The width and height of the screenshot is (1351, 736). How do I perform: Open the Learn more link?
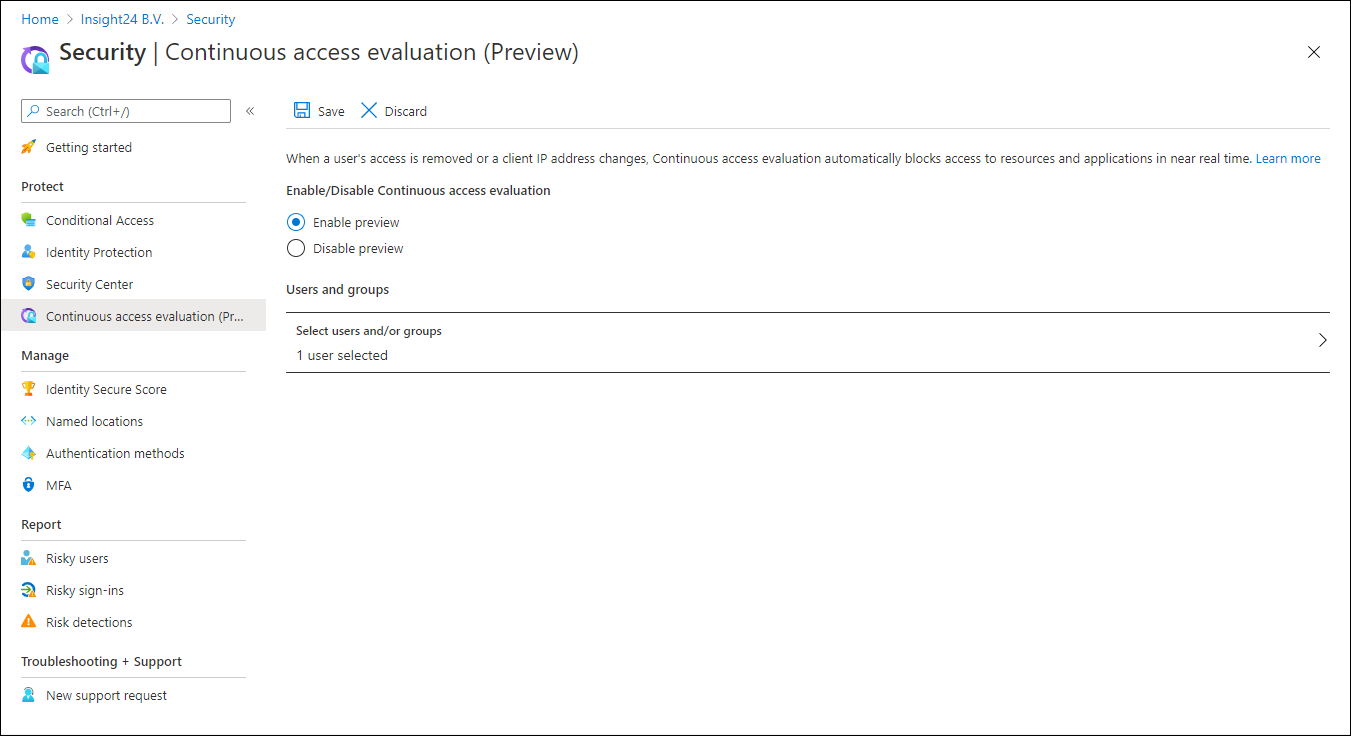pos(1288,158)
